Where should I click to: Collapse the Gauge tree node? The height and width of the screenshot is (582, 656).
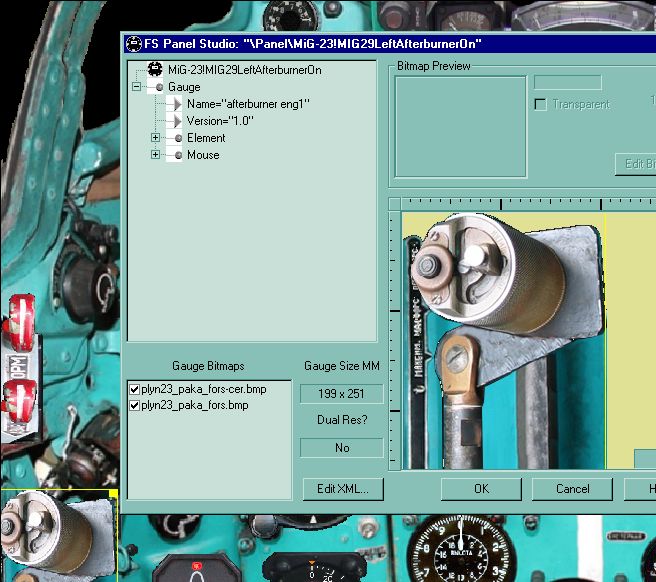[136, 88]
